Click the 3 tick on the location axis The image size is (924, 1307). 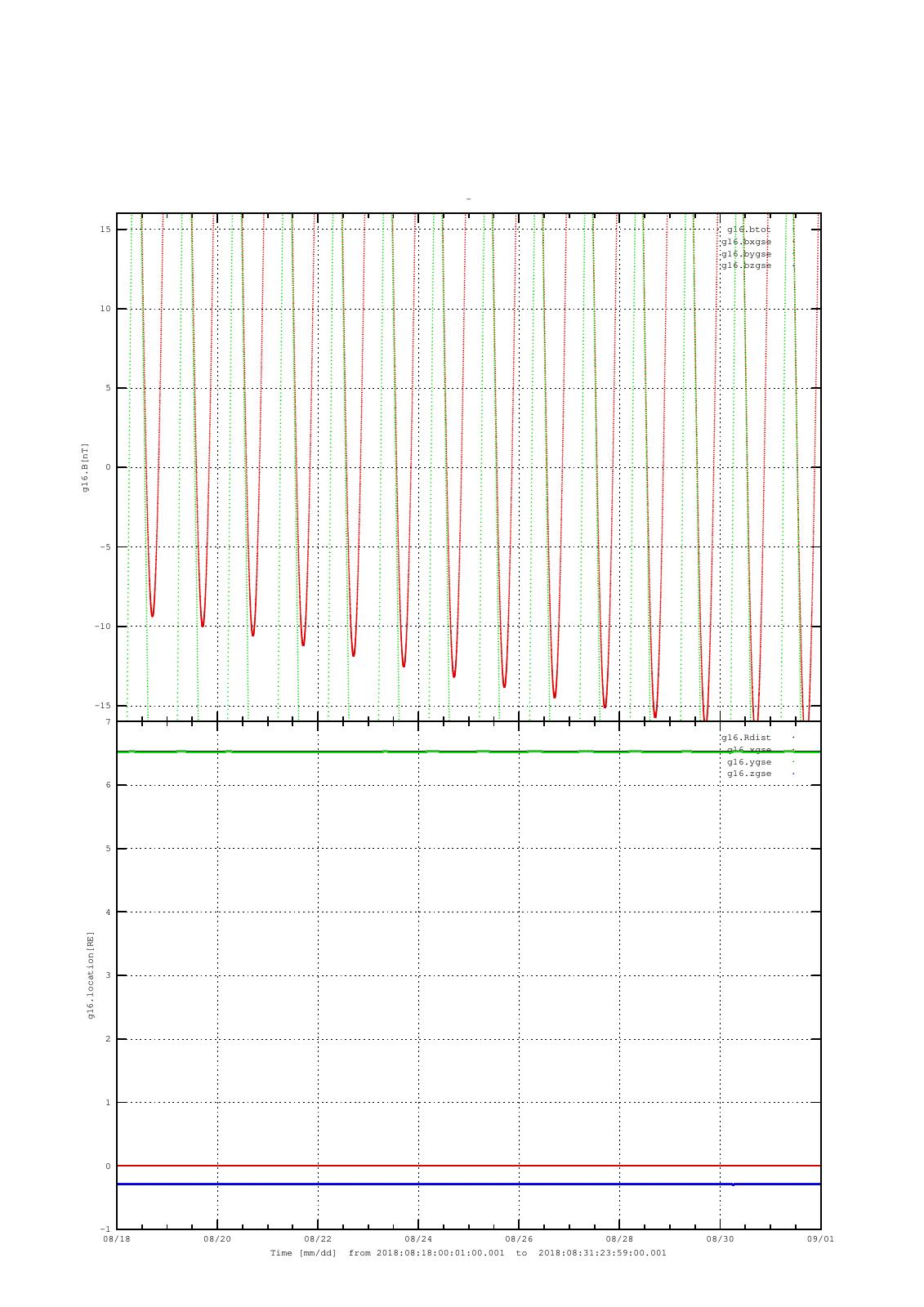point(107,975)
